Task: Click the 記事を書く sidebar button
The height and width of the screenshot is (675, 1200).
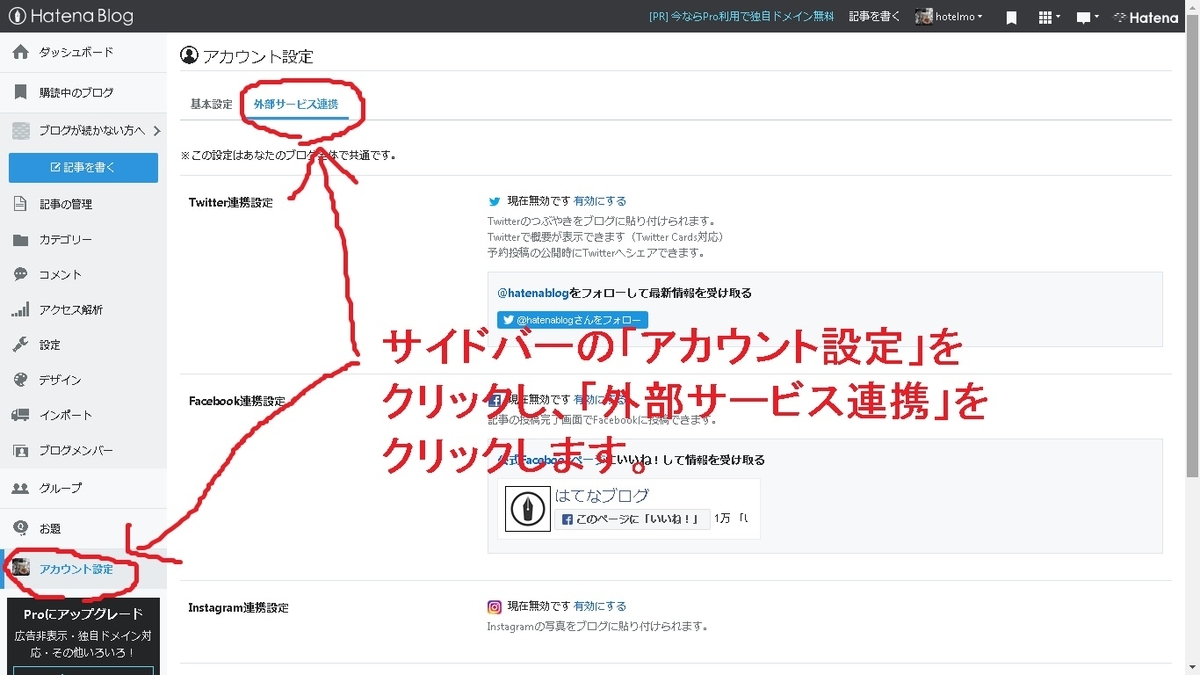Action: point(83,167)
